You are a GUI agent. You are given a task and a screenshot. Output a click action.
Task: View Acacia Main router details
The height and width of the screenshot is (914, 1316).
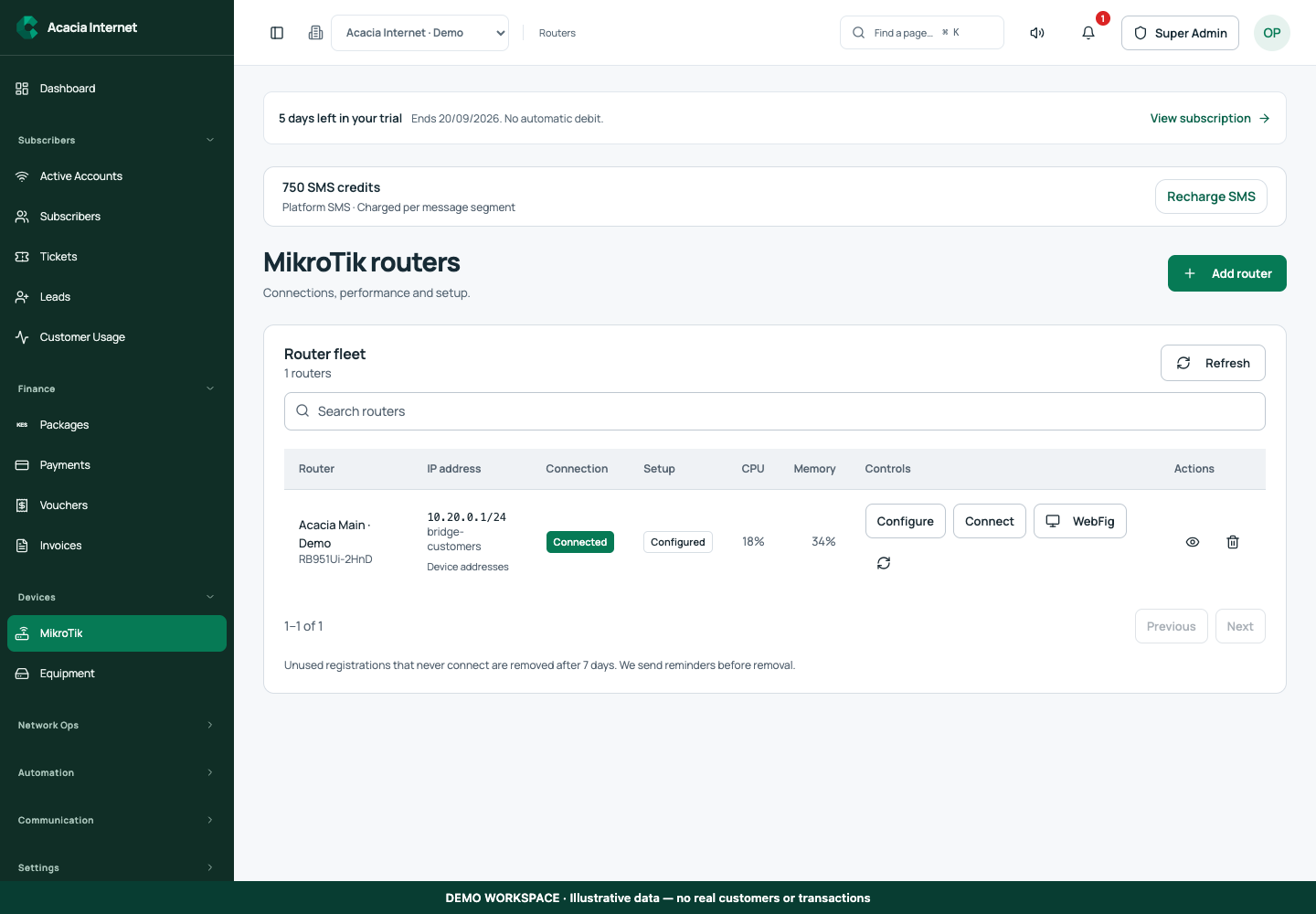coord(1193,542)
